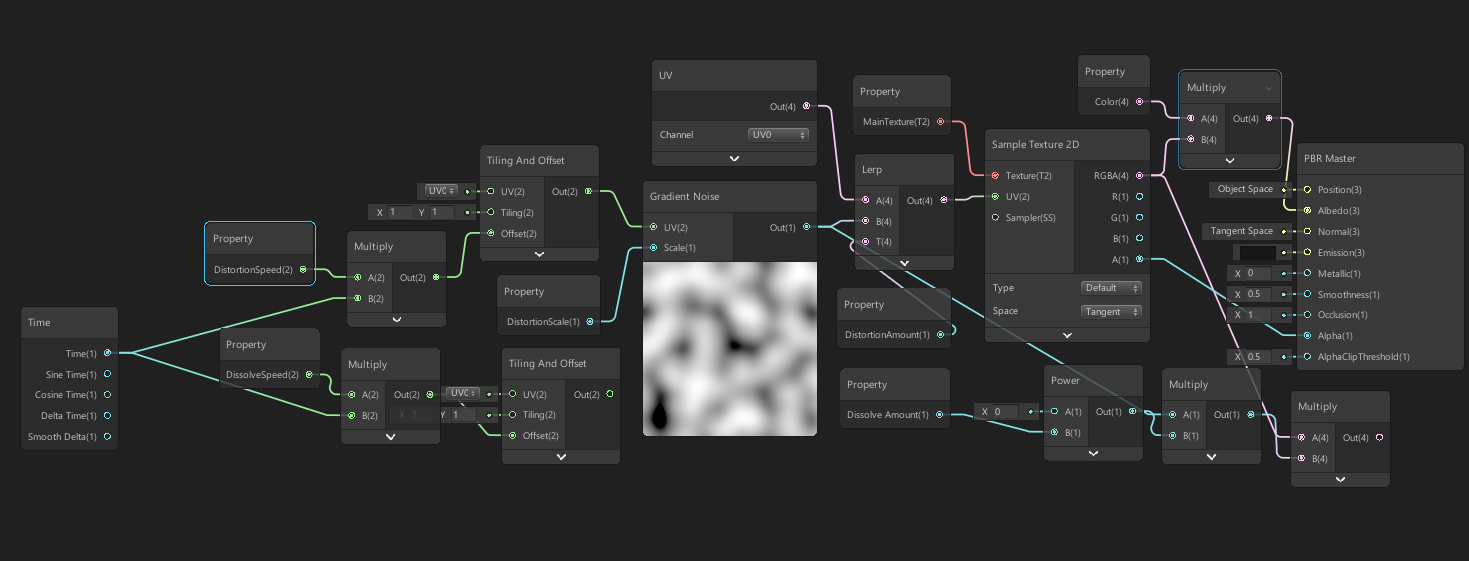This screenshot has height=561, width=1469.
Task: Click the Time(1) output port on Time node
Action: click(107, 353)
